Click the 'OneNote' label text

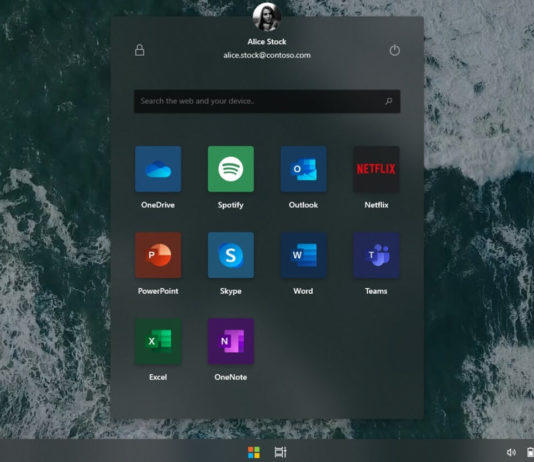coord(231,377)
